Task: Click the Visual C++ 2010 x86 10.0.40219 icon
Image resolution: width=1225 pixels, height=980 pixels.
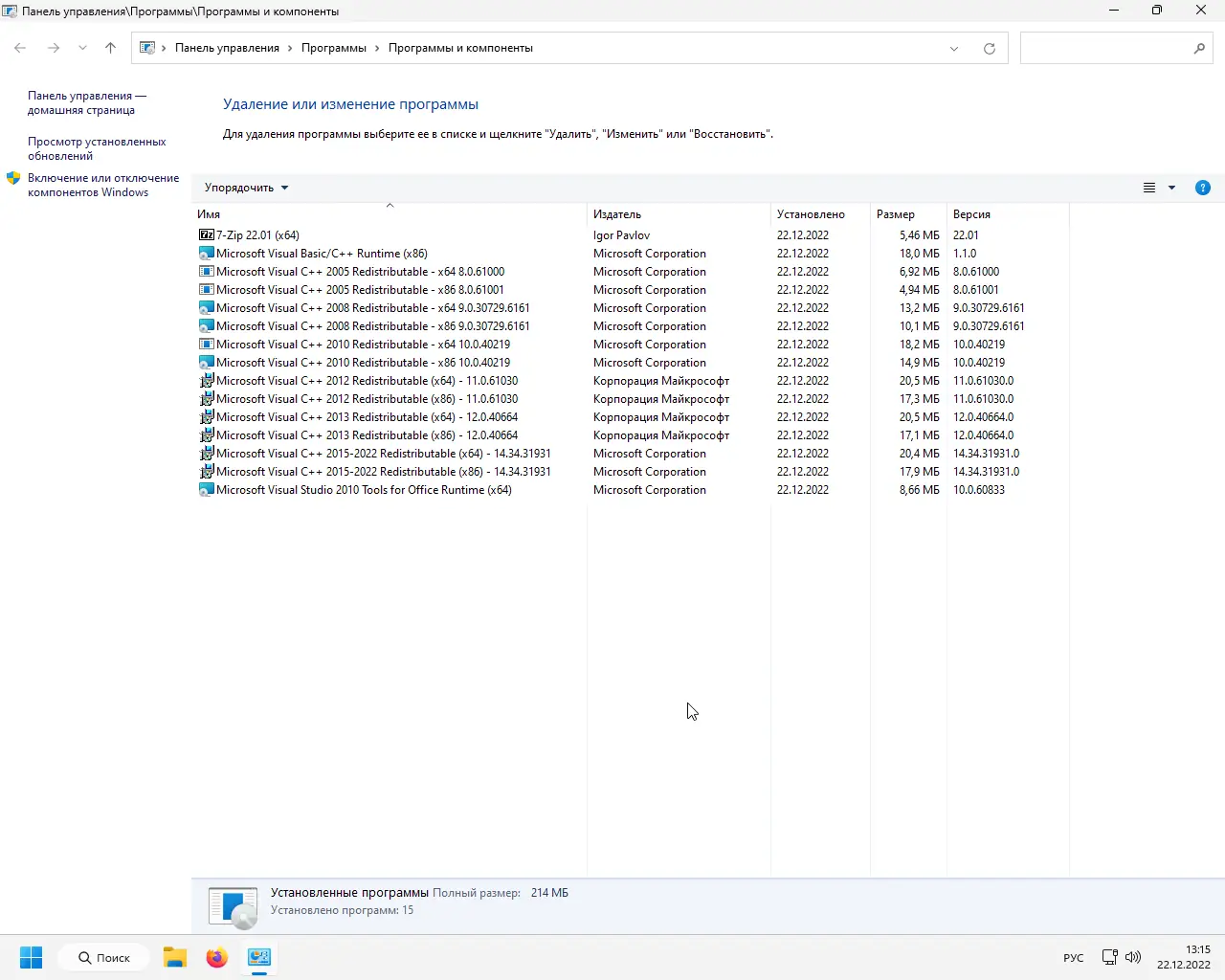Action: pos(206,363)
